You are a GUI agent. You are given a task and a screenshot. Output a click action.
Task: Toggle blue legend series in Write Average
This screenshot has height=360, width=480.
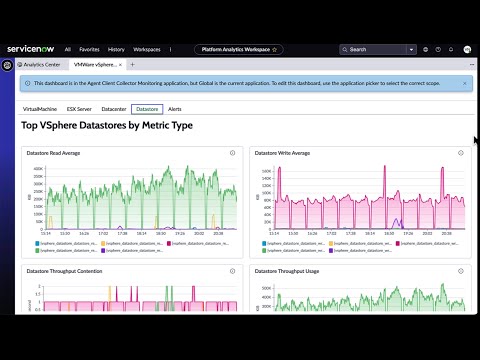click(294, 244)
